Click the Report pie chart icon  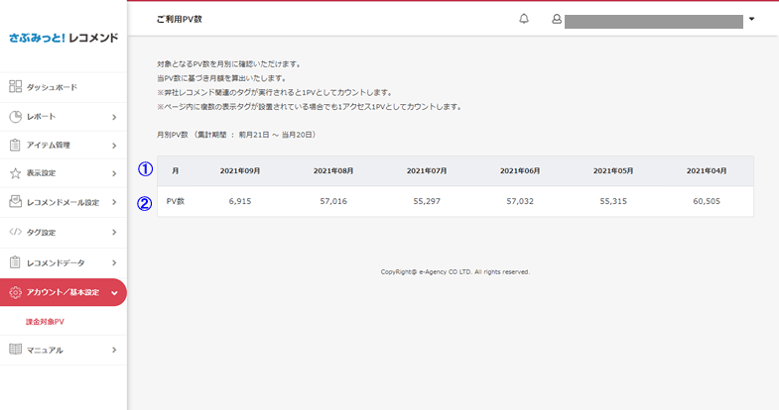[15, 116]
